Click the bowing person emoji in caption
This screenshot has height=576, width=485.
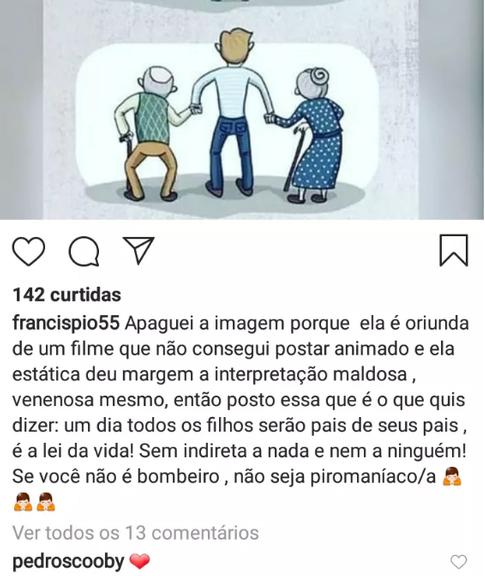(x=452, y=477)
